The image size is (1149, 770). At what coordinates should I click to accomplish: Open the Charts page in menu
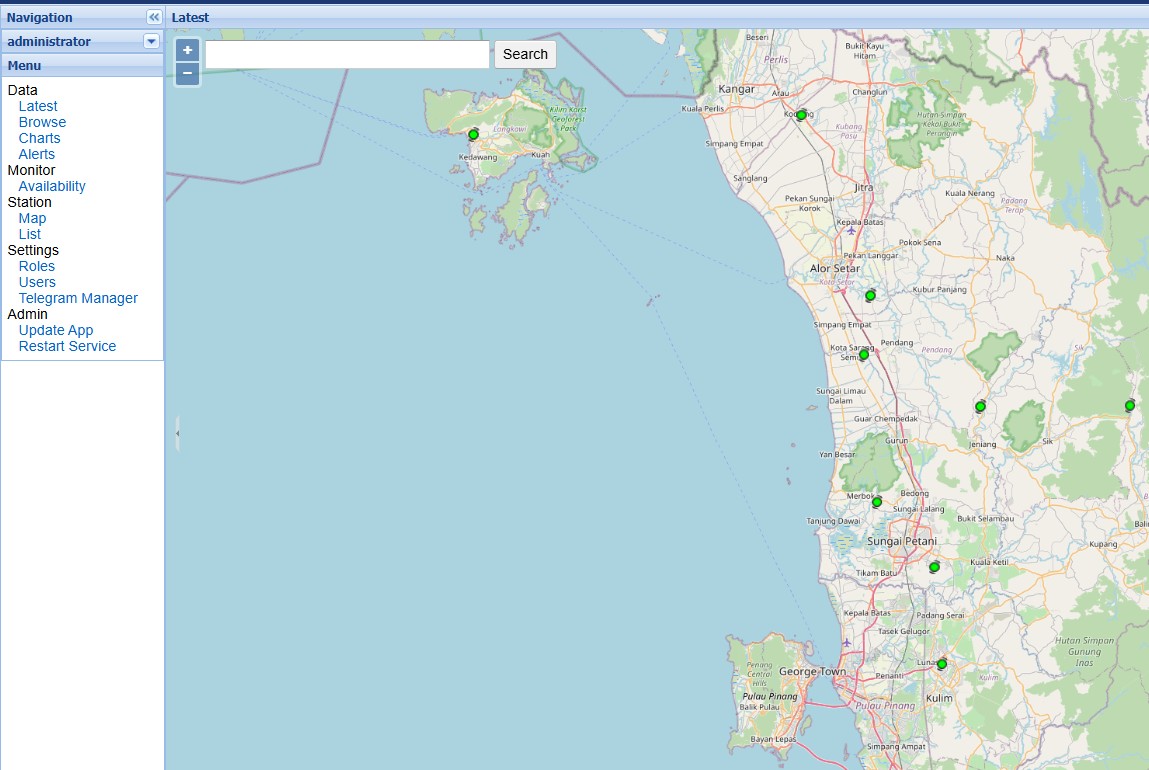click(x=39, y=138)
